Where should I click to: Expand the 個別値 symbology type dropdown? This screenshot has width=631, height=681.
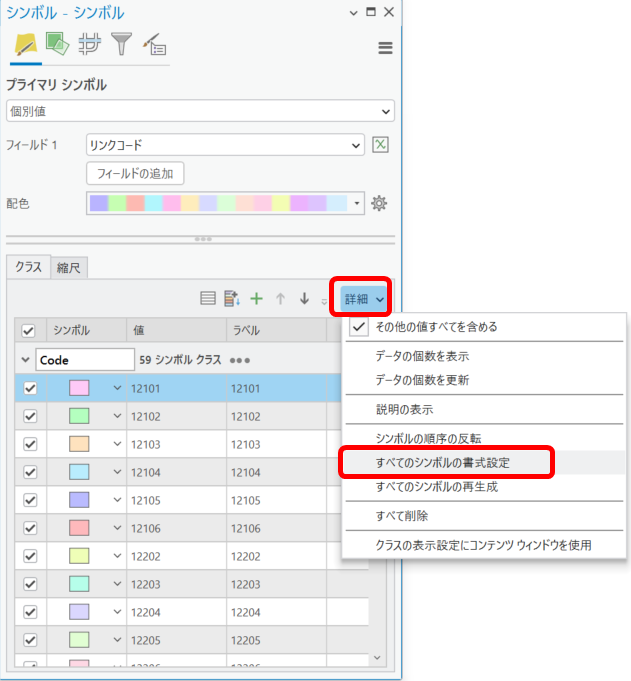(200, 111)
